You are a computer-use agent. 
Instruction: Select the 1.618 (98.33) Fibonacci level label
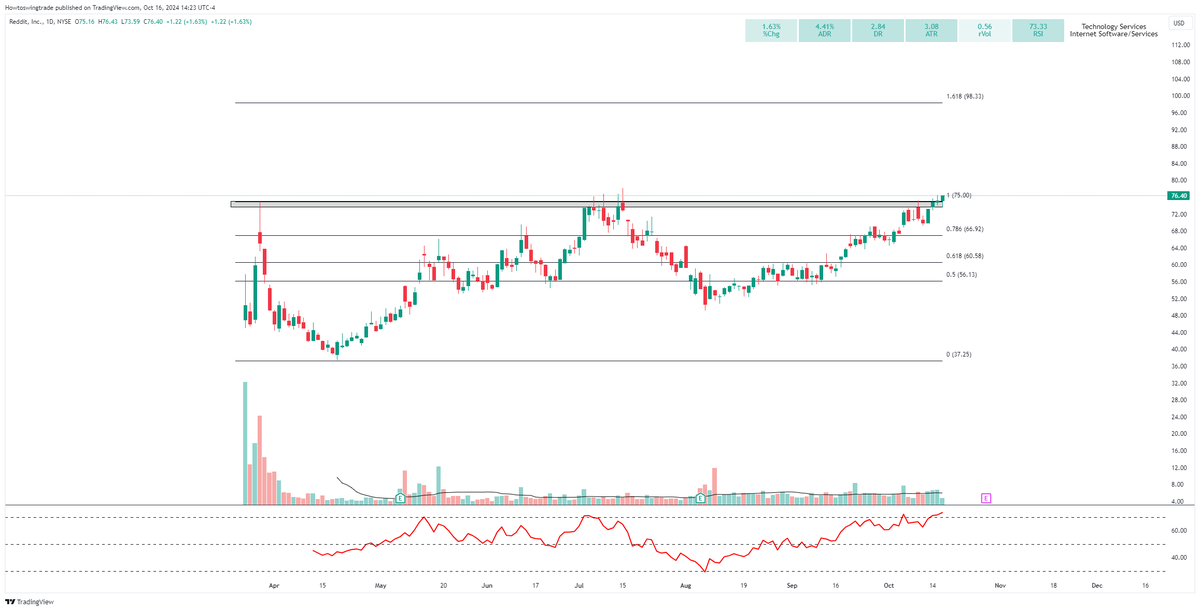coord(965,97)
